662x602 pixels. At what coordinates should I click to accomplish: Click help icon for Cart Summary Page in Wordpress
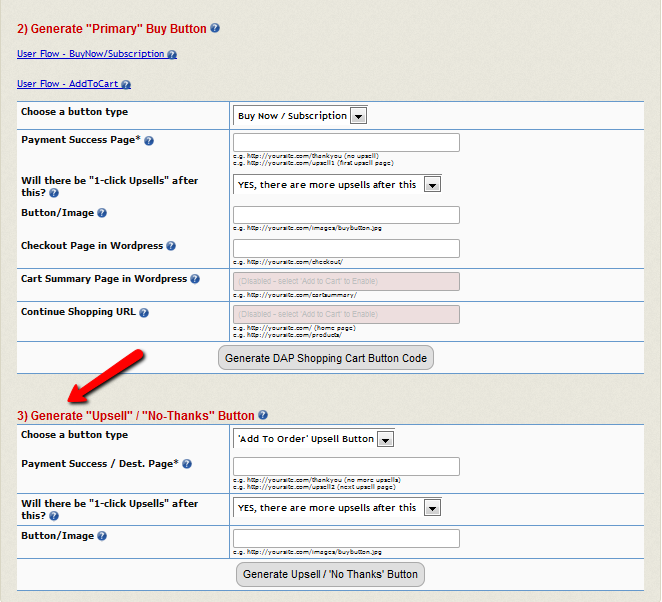194,279
